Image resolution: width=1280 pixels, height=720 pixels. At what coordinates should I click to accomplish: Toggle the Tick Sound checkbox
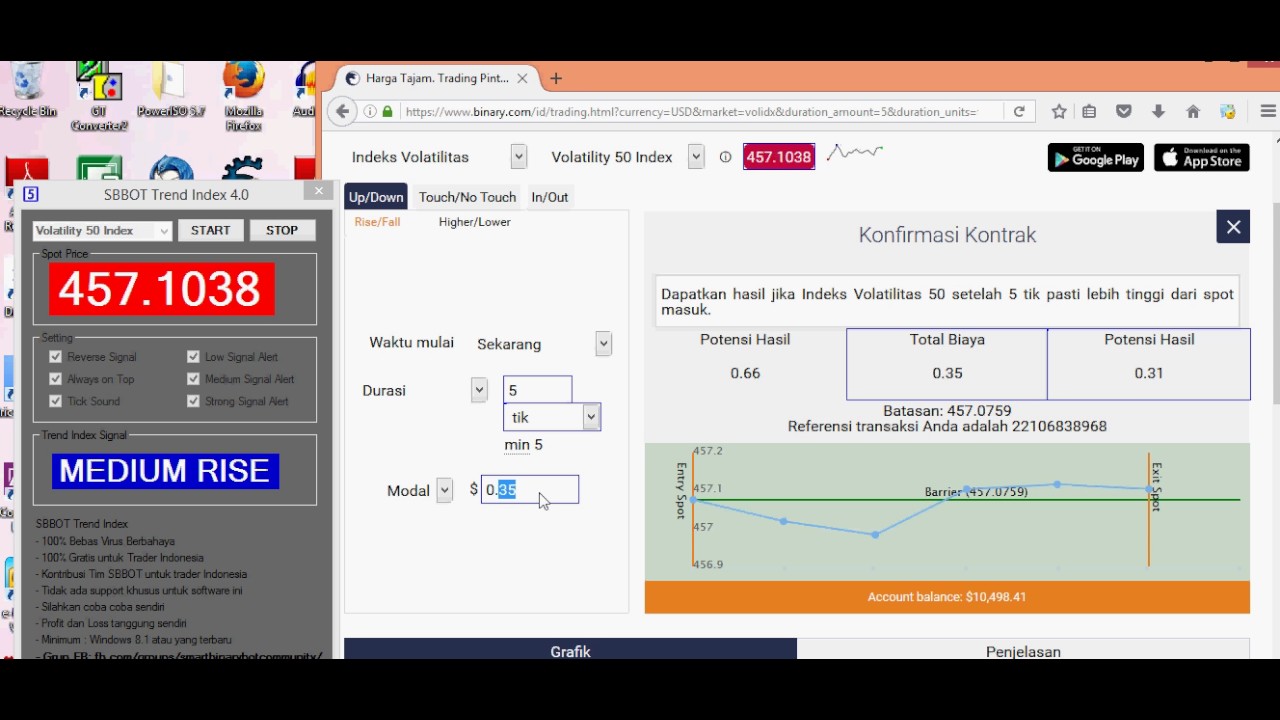[x=55, y=401]
